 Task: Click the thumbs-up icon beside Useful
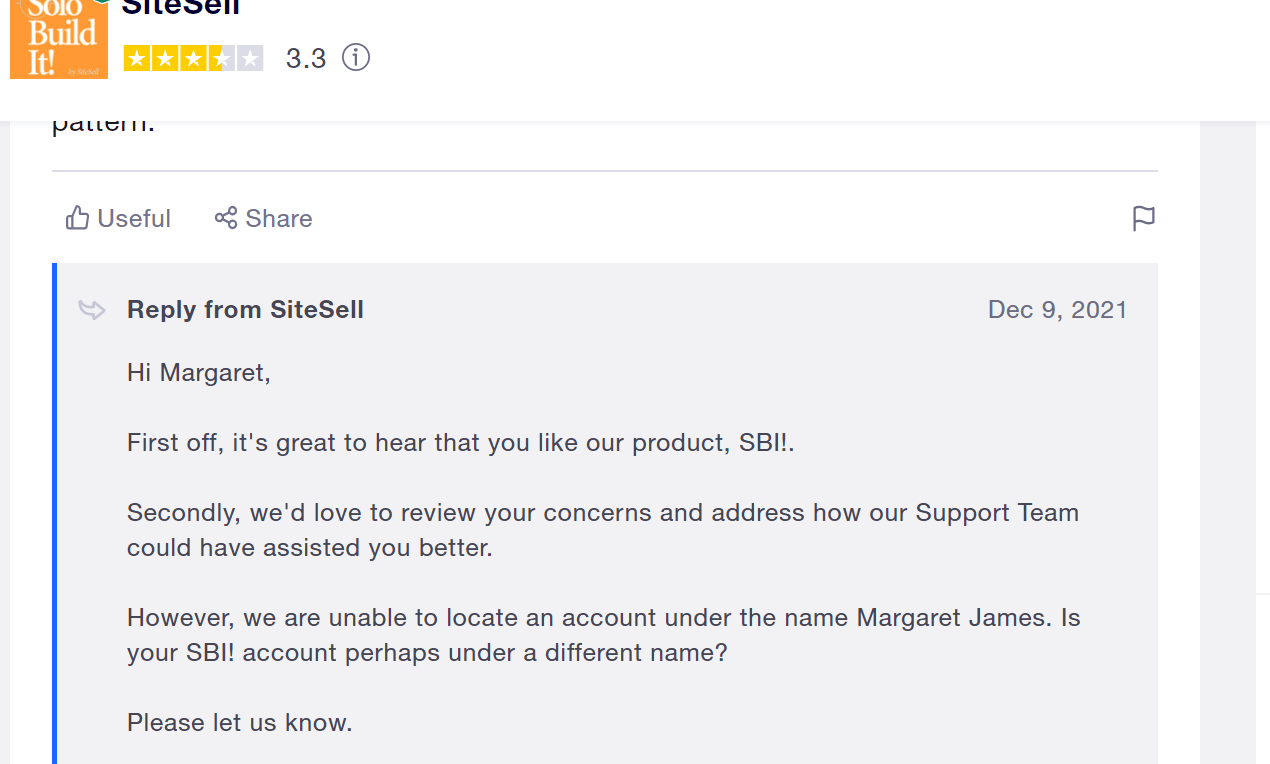pos(77,218)
